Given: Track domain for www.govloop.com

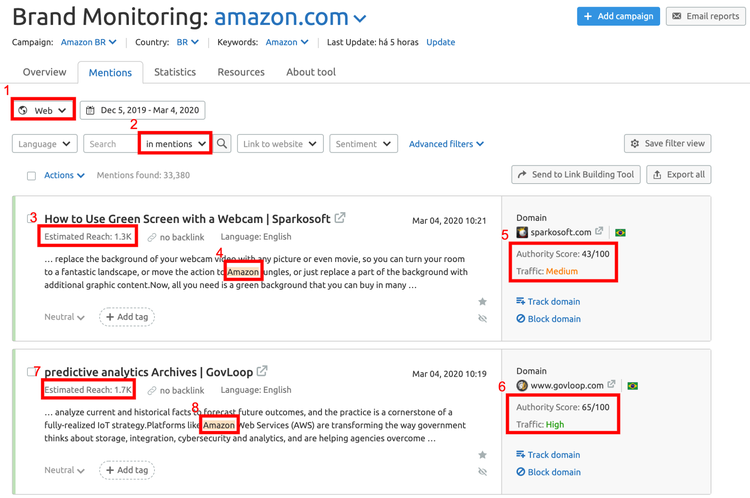Looking at the screenshot, I should point(548,454).
